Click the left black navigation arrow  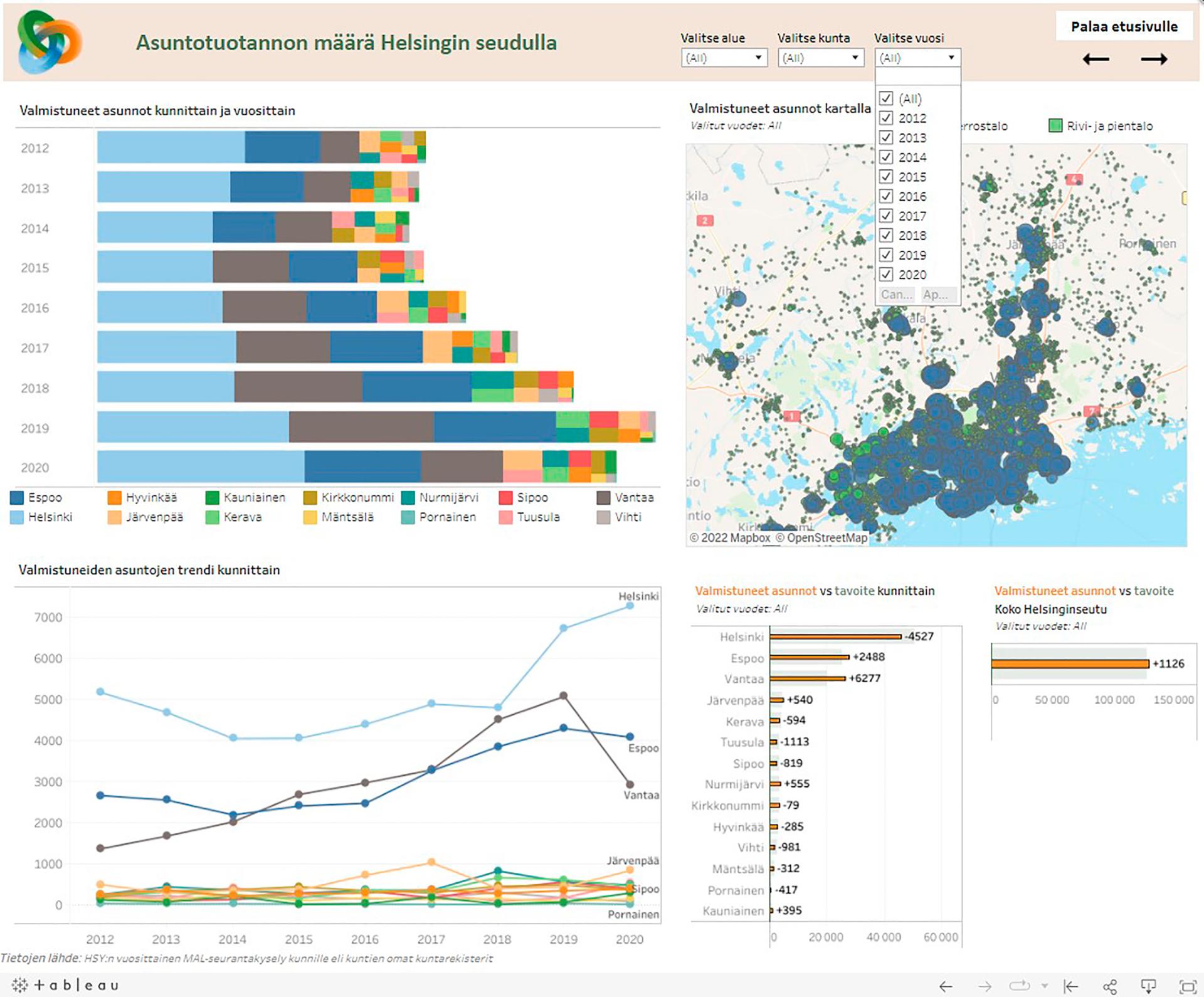click(x=1096, y=60)
